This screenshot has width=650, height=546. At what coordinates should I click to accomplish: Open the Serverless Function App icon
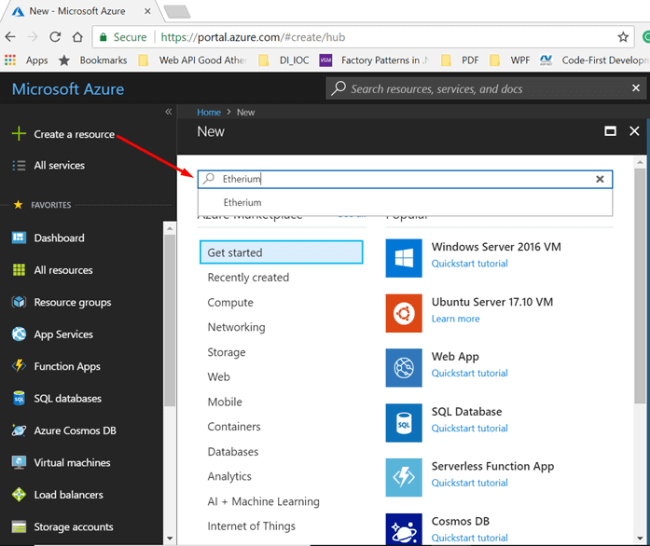(x=403, y=477)
